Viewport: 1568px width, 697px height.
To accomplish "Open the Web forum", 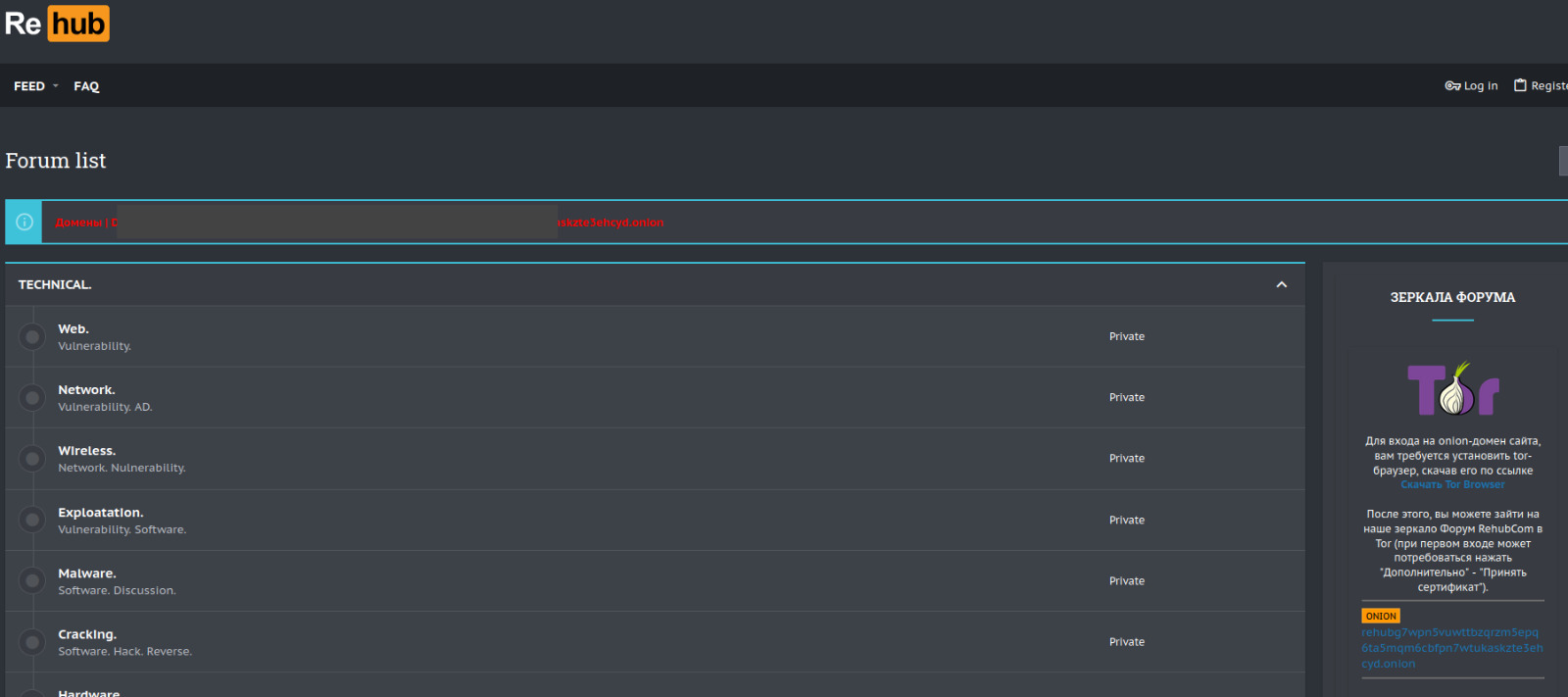I will click(x=73, y=329).
